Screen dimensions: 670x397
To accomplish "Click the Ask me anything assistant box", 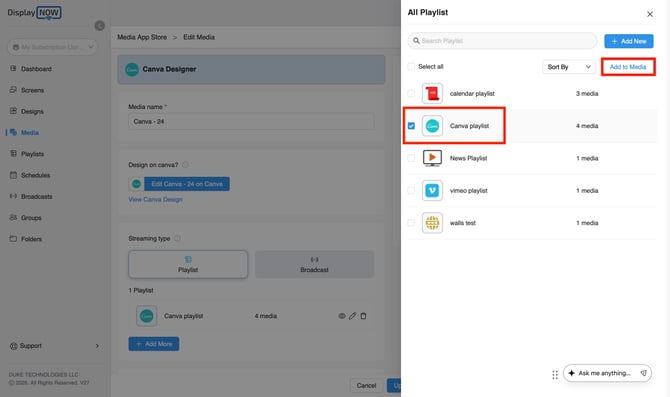I will click(x=607, y=373).
